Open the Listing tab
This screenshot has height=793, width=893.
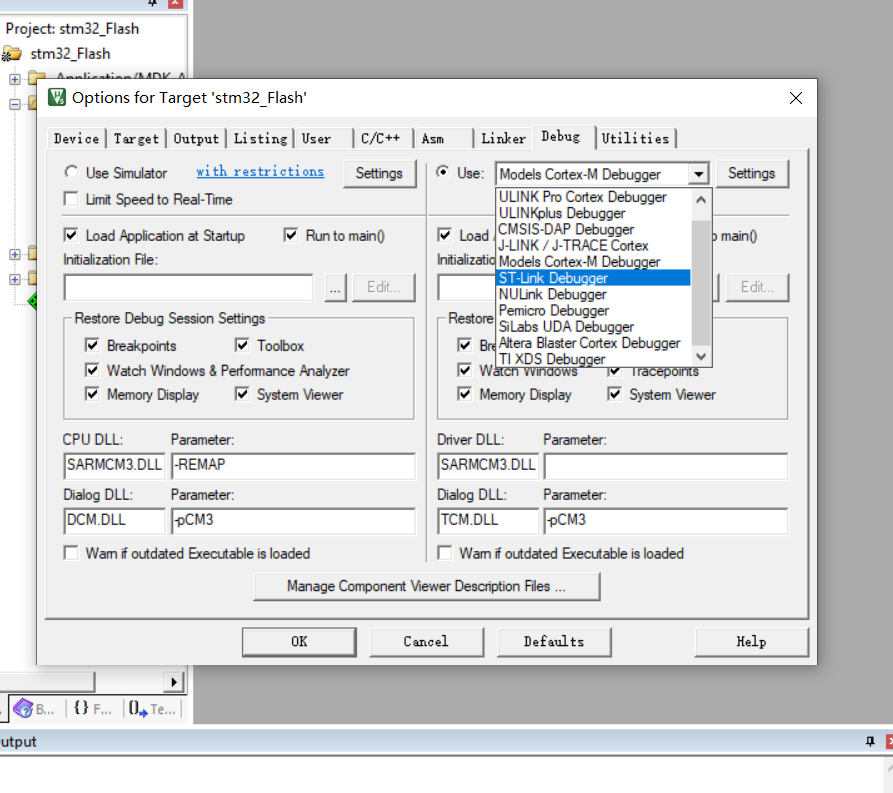tap(260, 138)
